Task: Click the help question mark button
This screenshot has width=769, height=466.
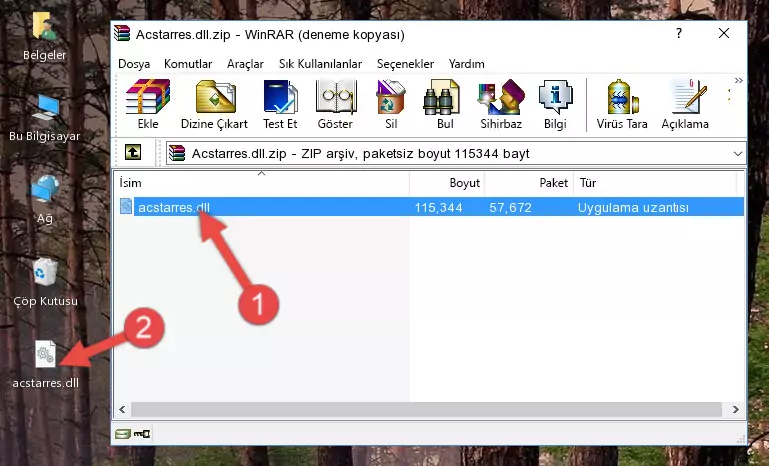Action: click(679, 33)
